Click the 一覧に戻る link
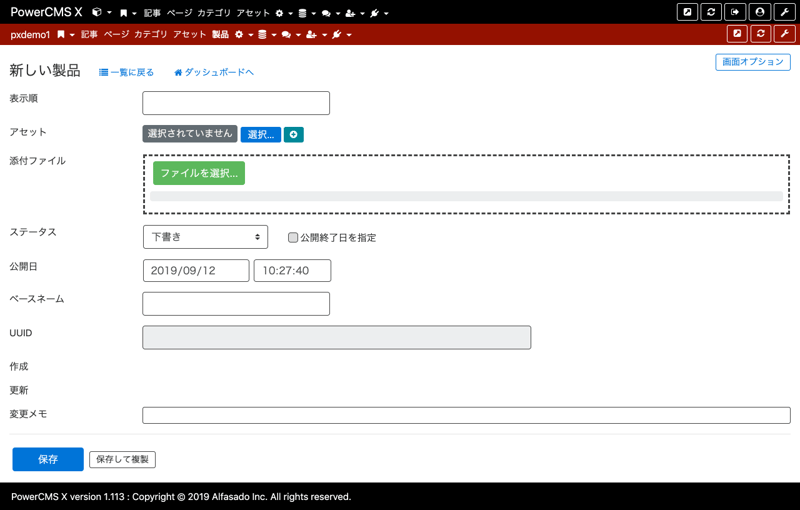This screenshot has height=510, width=800. pyautogui.click(x=127, y=72)
